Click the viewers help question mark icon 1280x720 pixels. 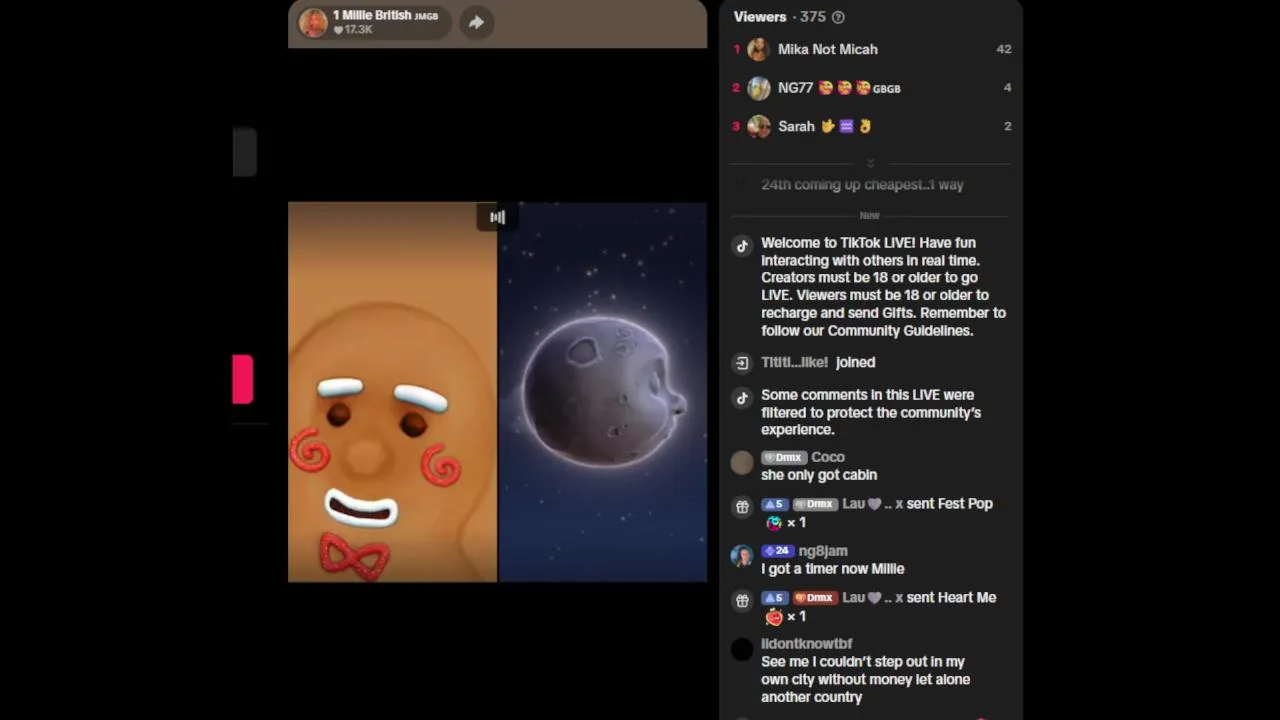pos(838,17)
